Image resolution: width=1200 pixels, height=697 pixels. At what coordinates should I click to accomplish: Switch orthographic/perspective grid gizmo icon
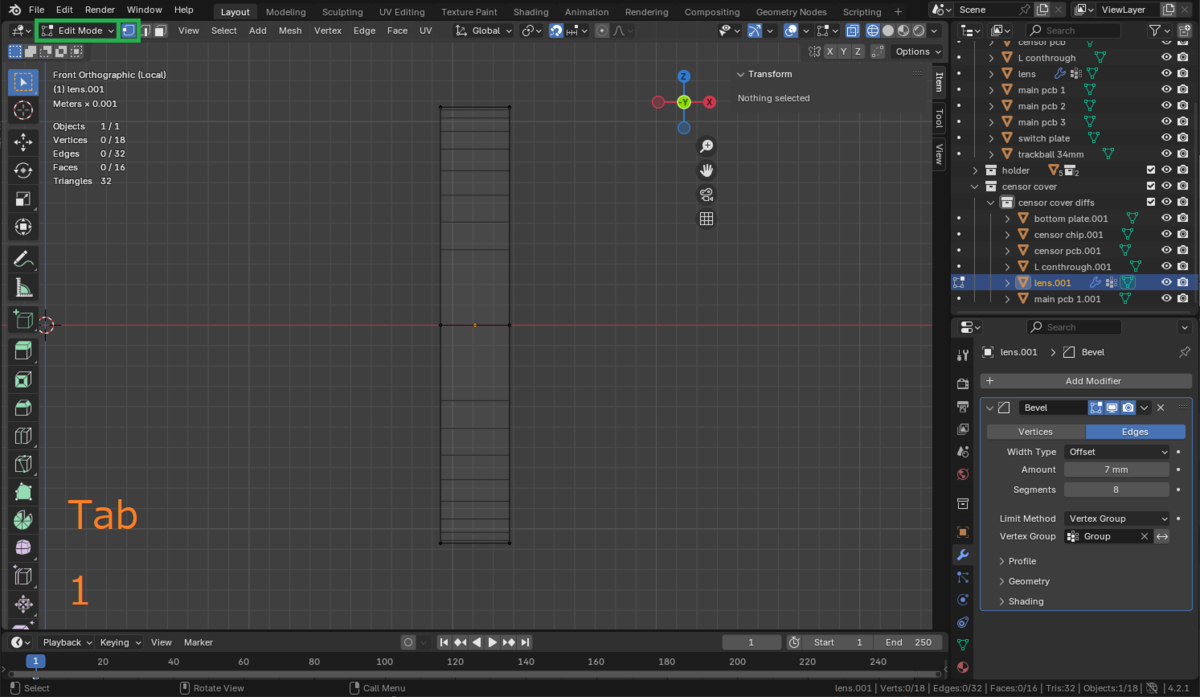706,219
